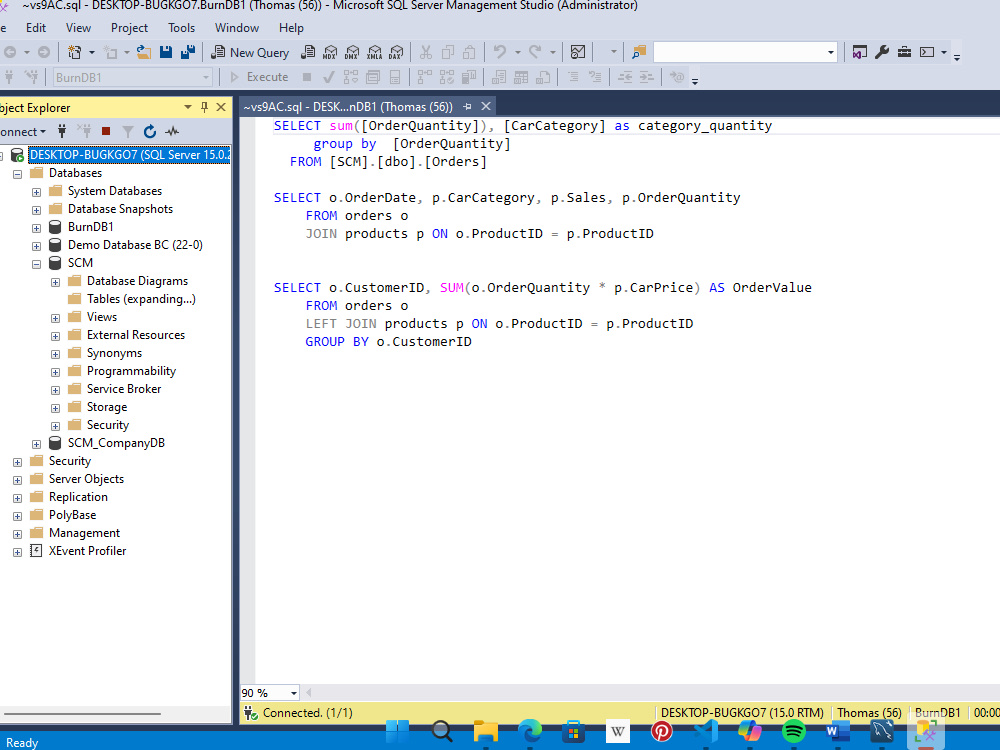
Task: Expand the BurnDB1 database node
Action: [x=36, y=228]
